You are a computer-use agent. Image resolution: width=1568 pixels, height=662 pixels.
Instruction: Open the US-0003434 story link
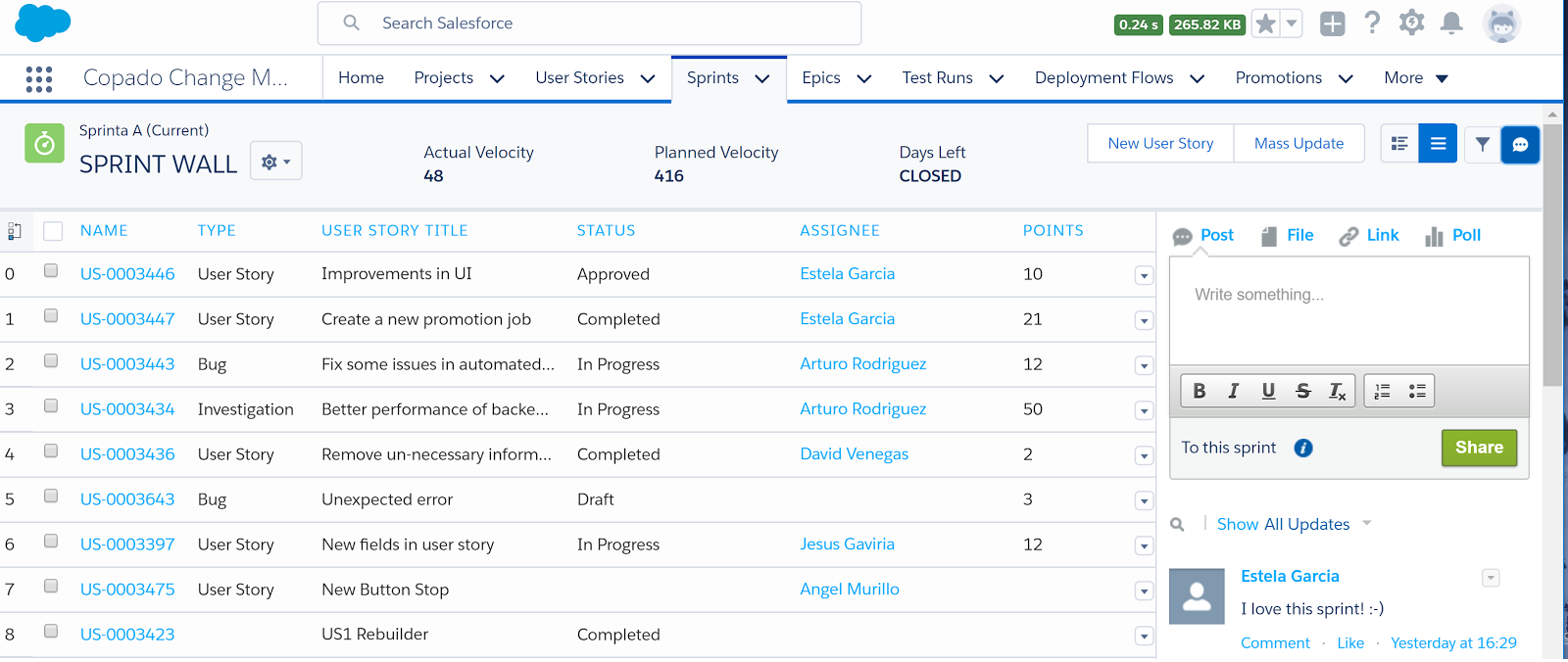click(x=127, y=409)
